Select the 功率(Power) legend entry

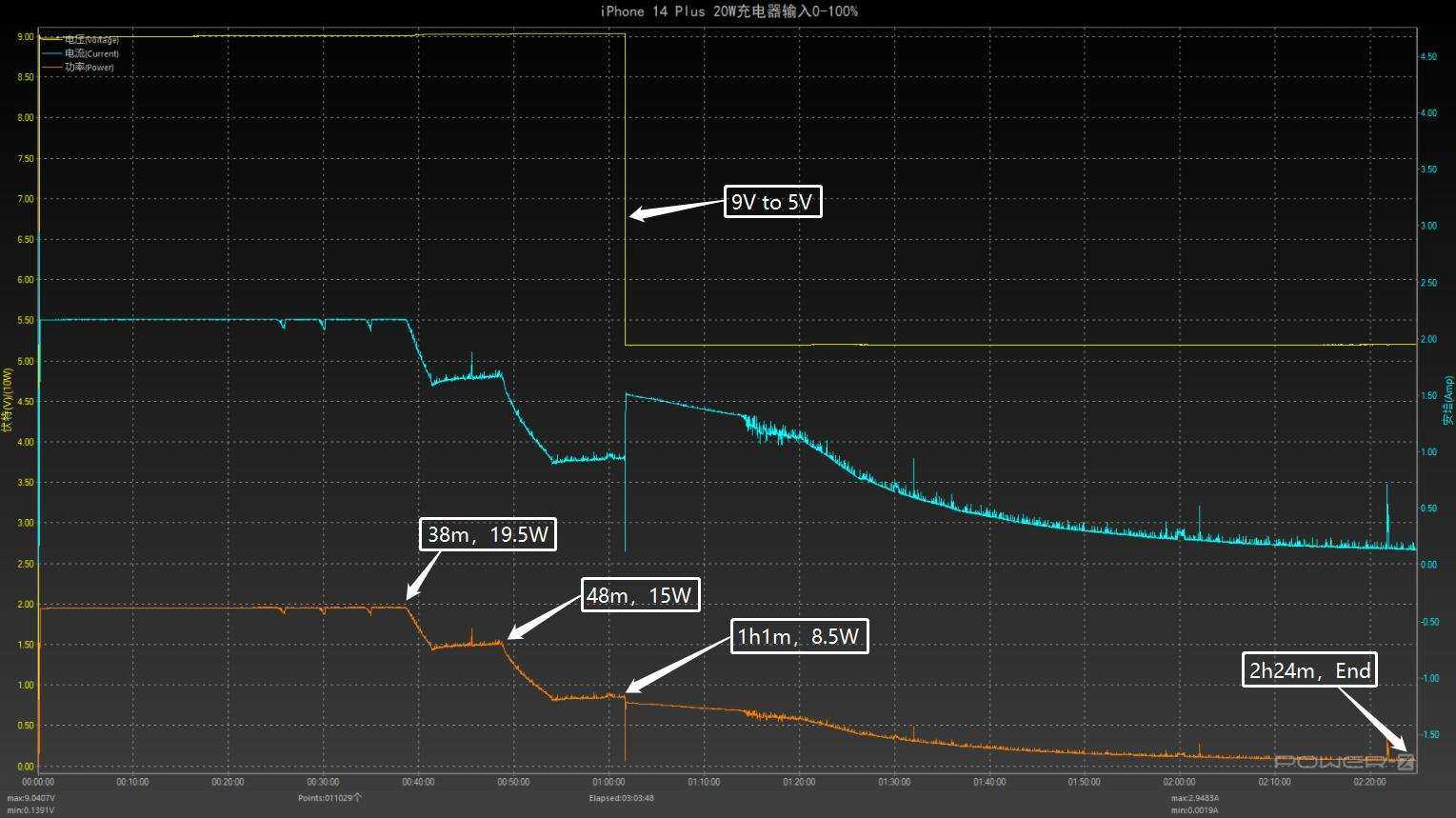[x=78, y=68]
